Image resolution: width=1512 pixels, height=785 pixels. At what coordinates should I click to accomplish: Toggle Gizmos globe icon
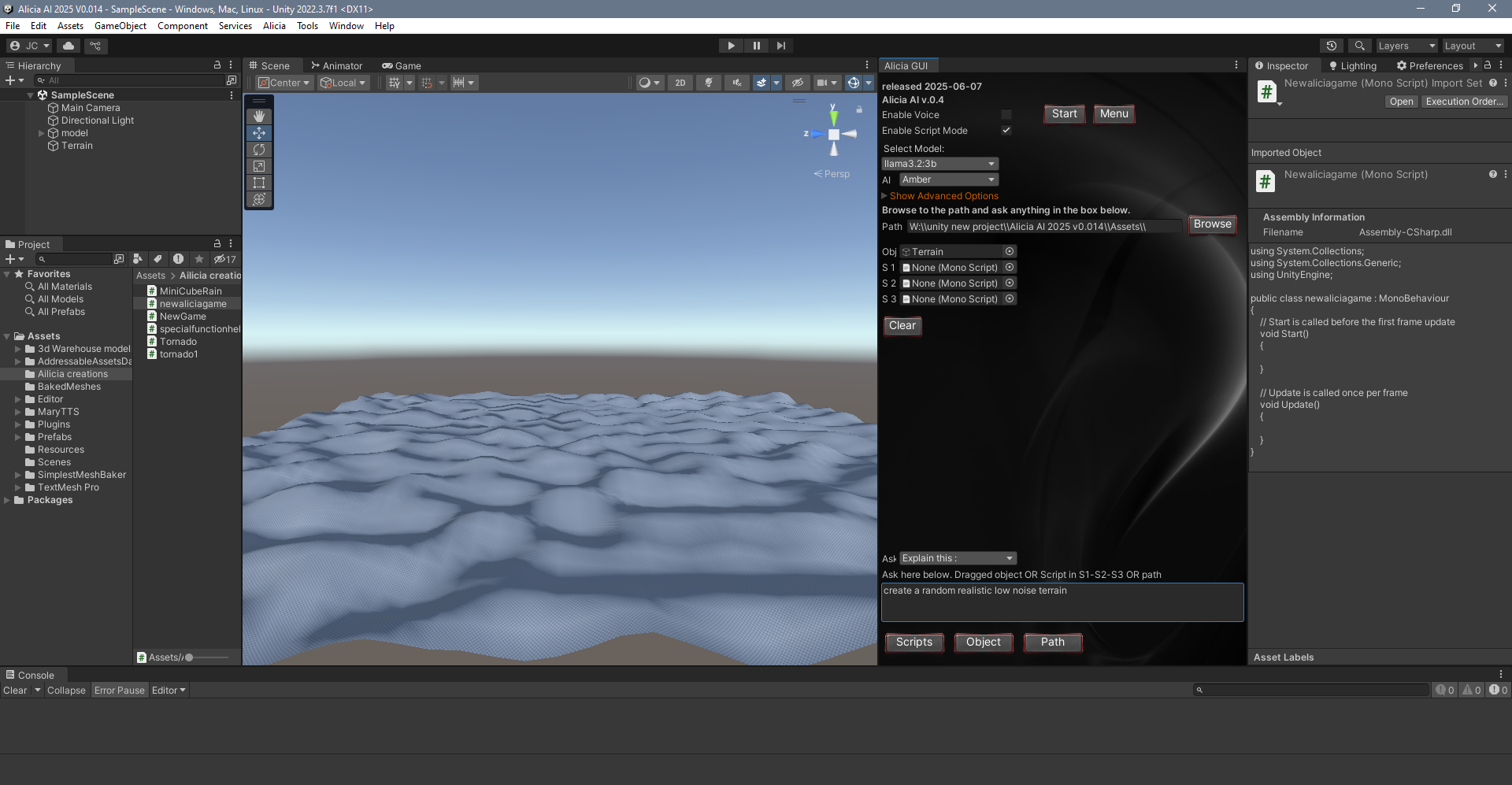[x=854, y=83]
